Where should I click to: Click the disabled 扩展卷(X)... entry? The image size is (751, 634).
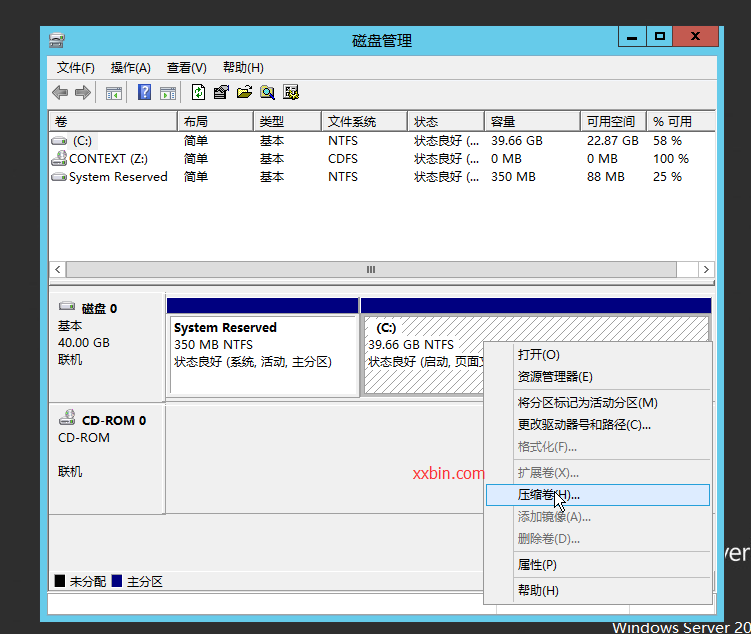(x=598, y=473)
